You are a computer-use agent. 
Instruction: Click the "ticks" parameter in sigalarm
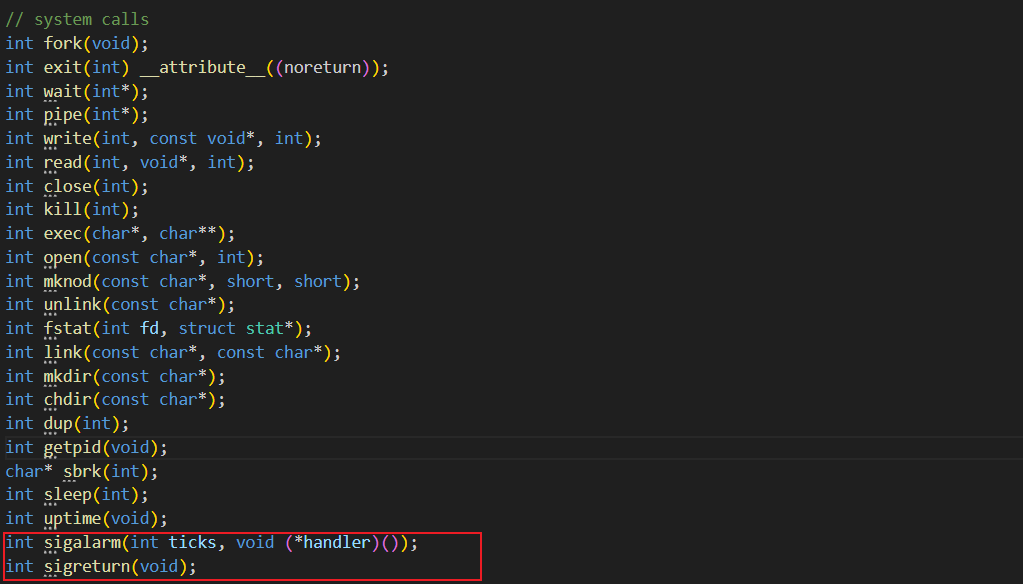tap(192, 542)
